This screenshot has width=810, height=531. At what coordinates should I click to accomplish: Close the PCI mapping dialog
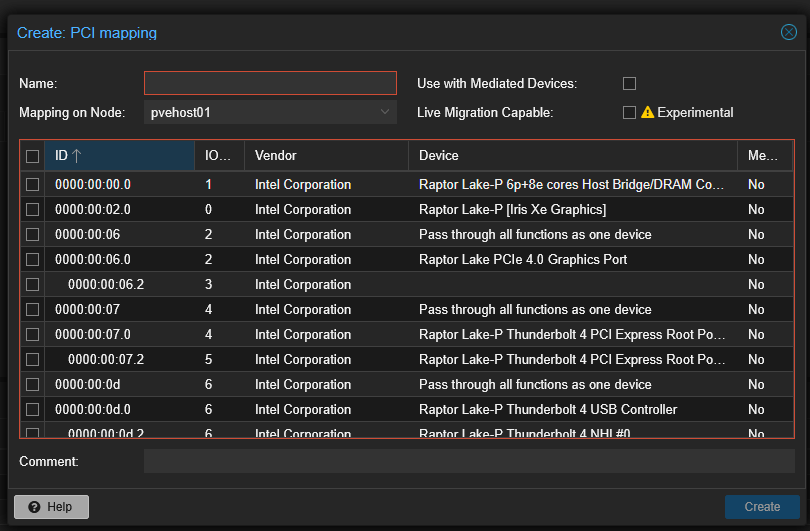[x=788, y=32]
